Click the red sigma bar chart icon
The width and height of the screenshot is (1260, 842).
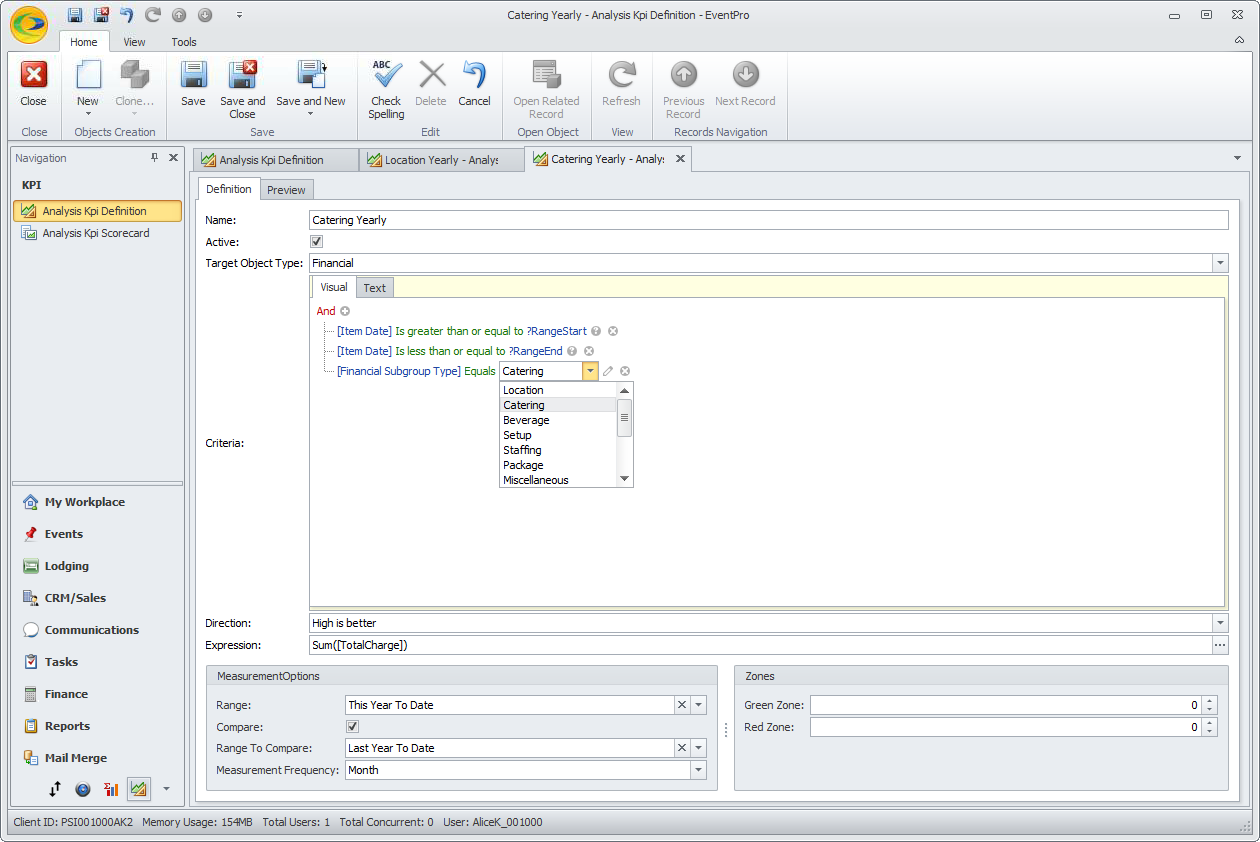(111, 789)
